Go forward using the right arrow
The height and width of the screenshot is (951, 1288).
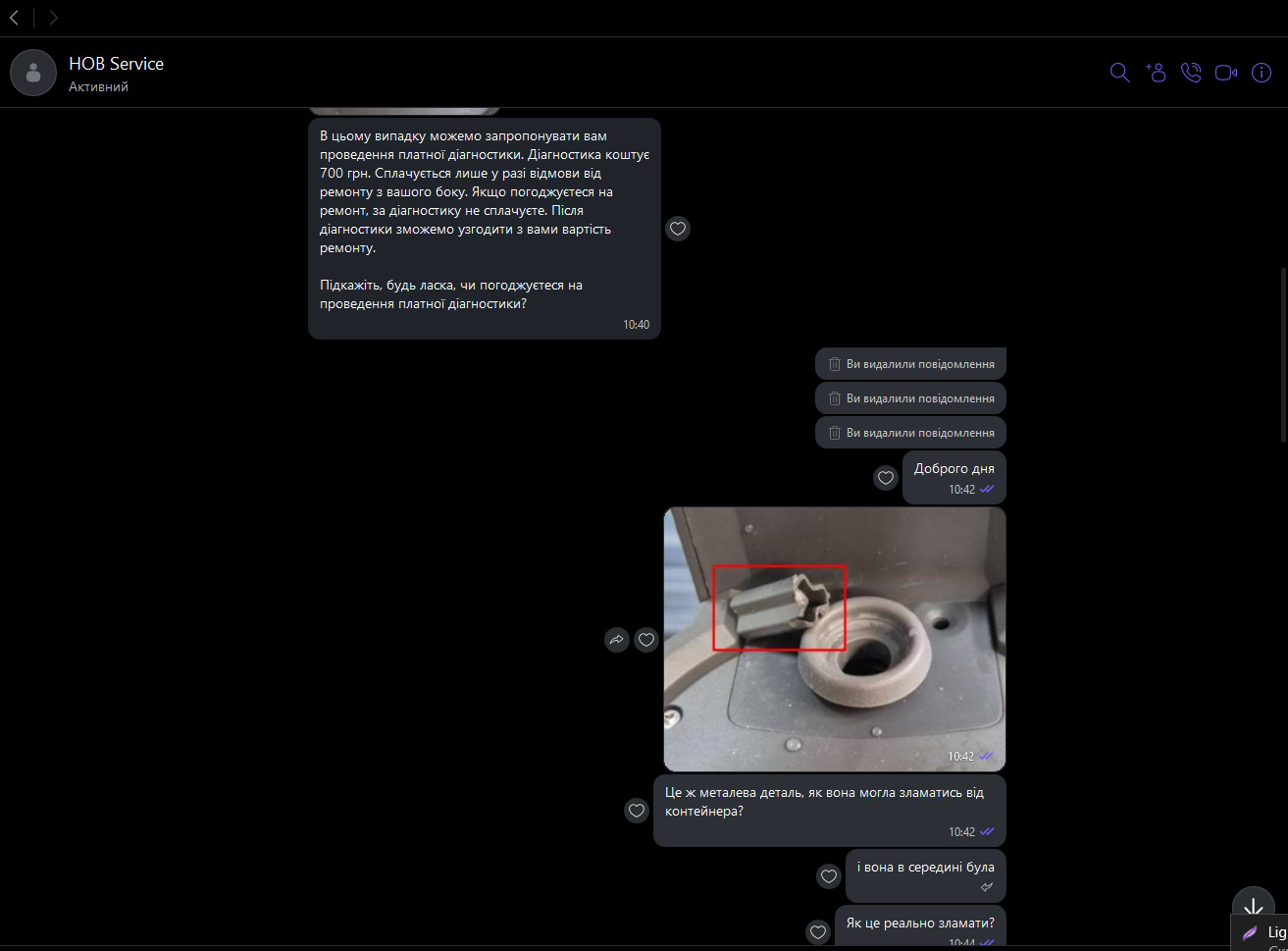[53, 18]
